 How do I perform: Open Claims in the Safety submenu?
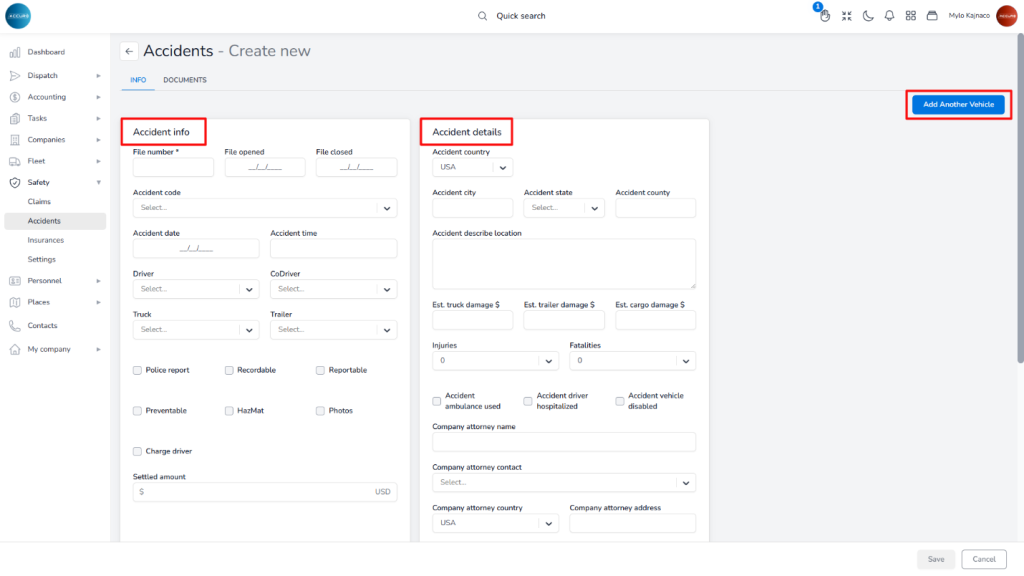(x=40, y=202)
